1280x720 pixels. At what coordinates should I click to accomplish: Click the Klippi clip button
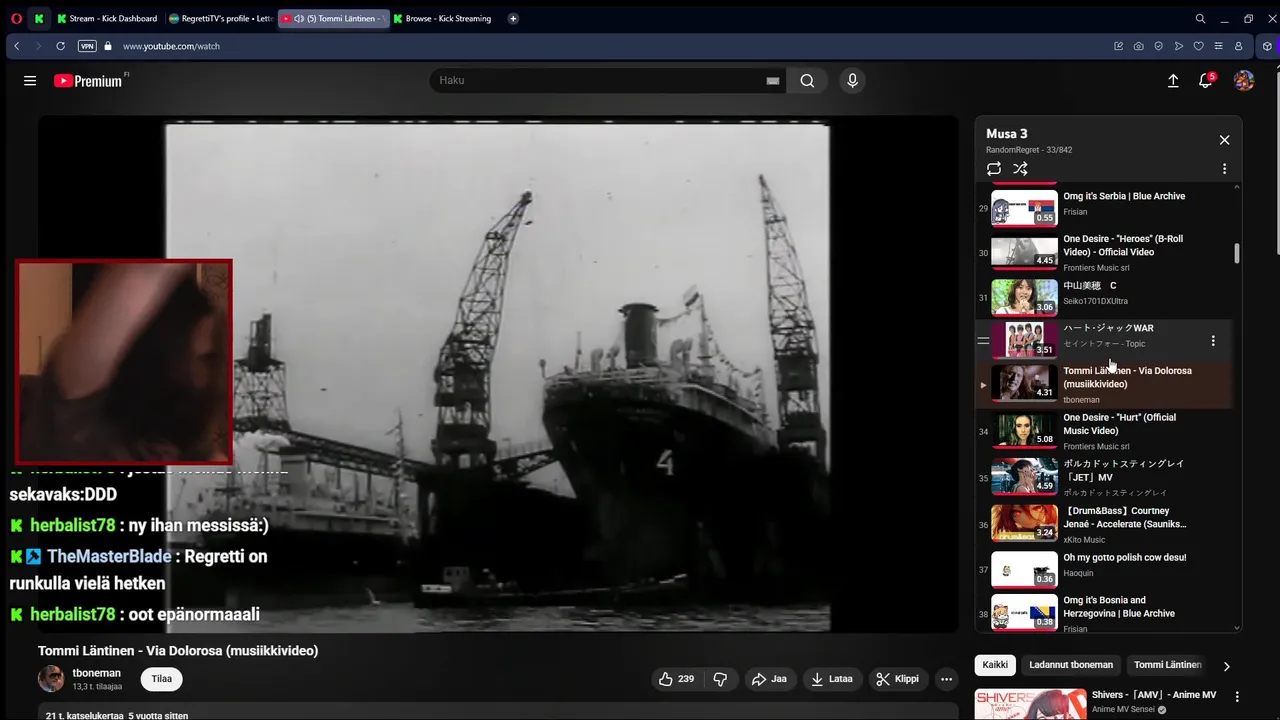click(x=897, y=679)
